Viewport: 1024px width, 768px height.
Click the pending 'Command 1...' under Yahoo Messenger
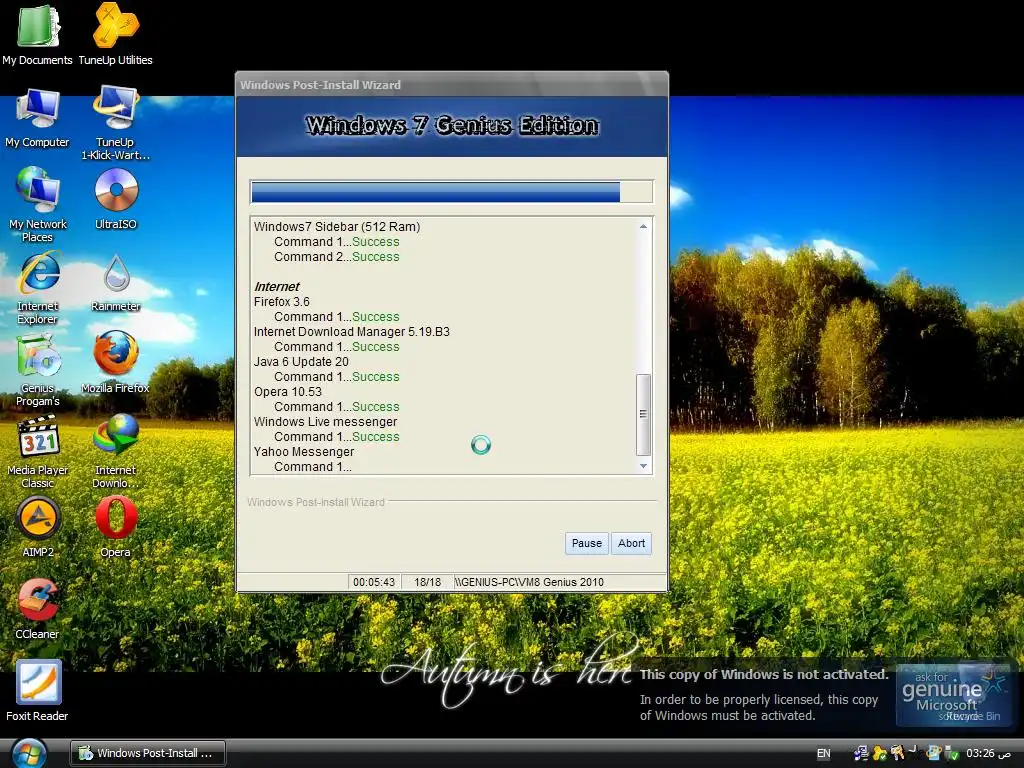click(x=313, y=467)
